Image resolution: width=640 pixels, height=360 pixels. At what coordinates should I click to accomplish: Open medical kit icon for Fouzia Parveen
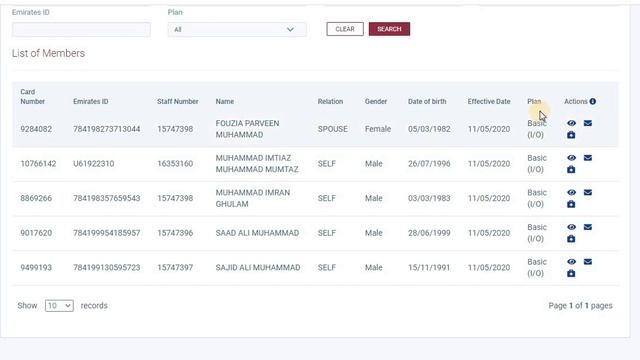point(571,135)
